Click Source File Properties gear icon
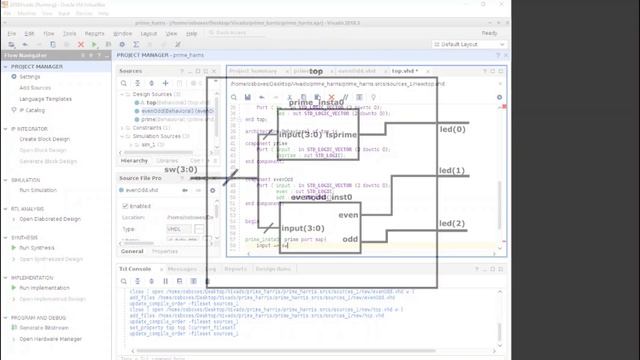This screenshot has height=360, width=640. pyautogui.click(x=213, y=190)
